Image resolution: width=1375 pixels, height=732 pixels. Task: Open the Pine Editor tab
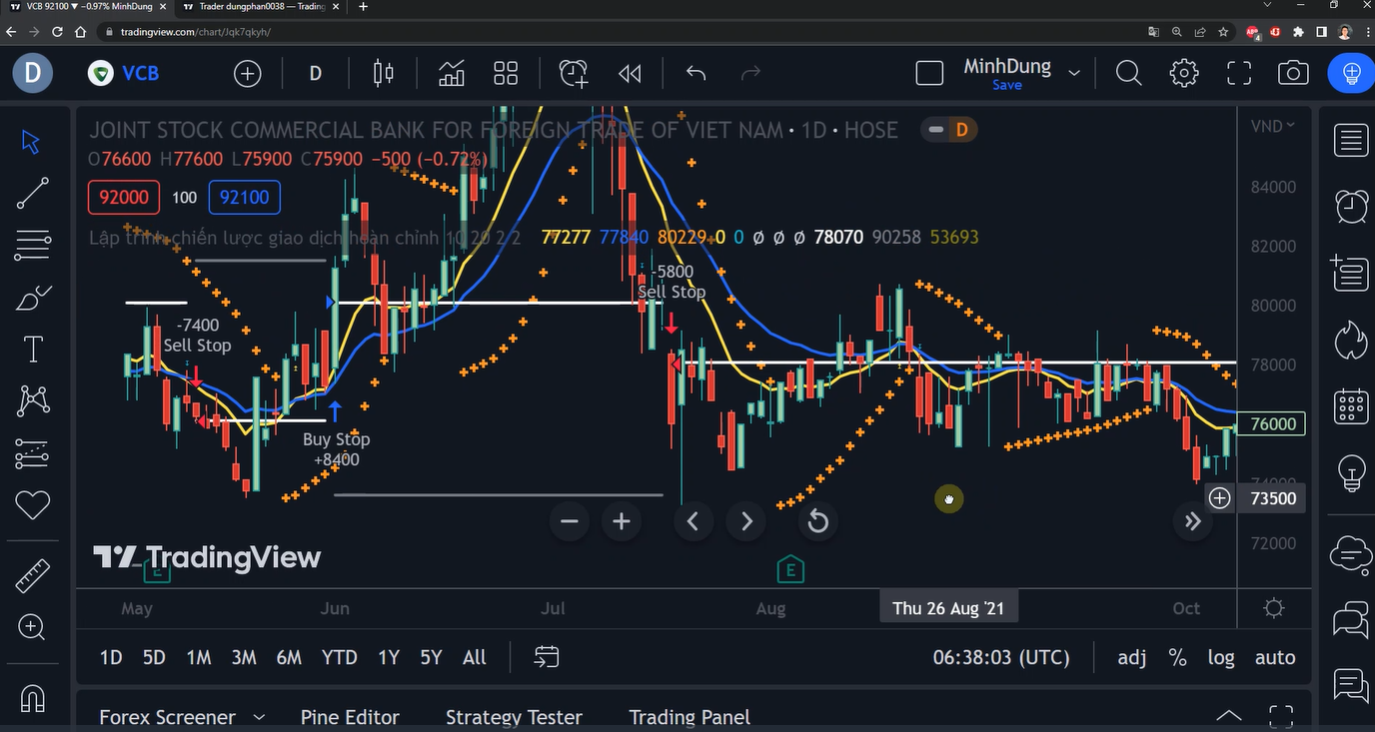click(x=350, y=717)
